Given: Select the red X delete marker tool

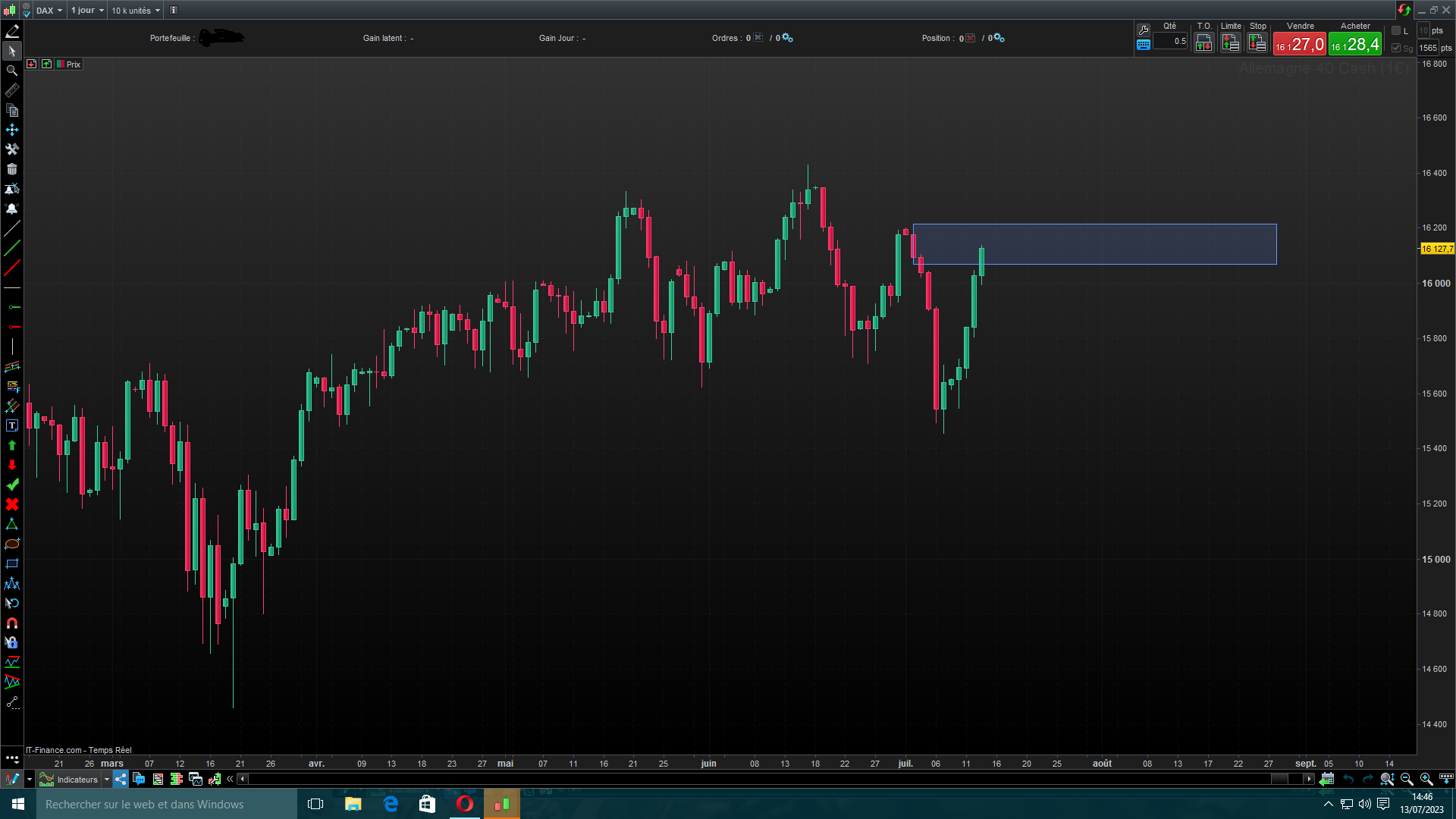Looking at the screenshot, I should pos(12,504).
